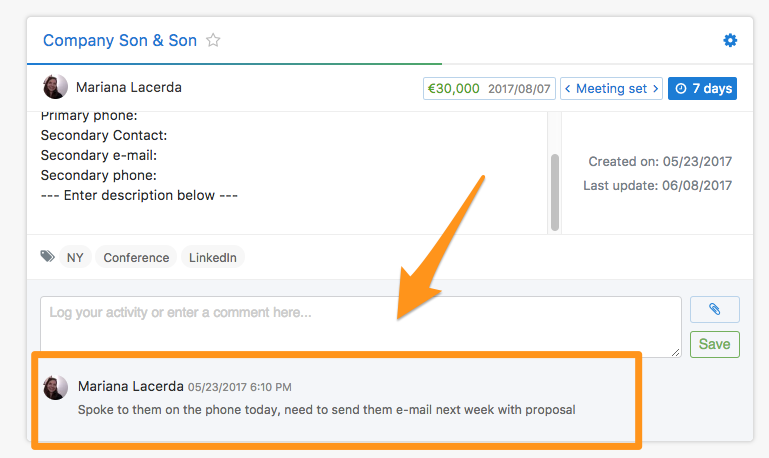Click Mariana Lacerda's name in the comment
This screenshot has height=458, width=769.
[x=130, y=386]
